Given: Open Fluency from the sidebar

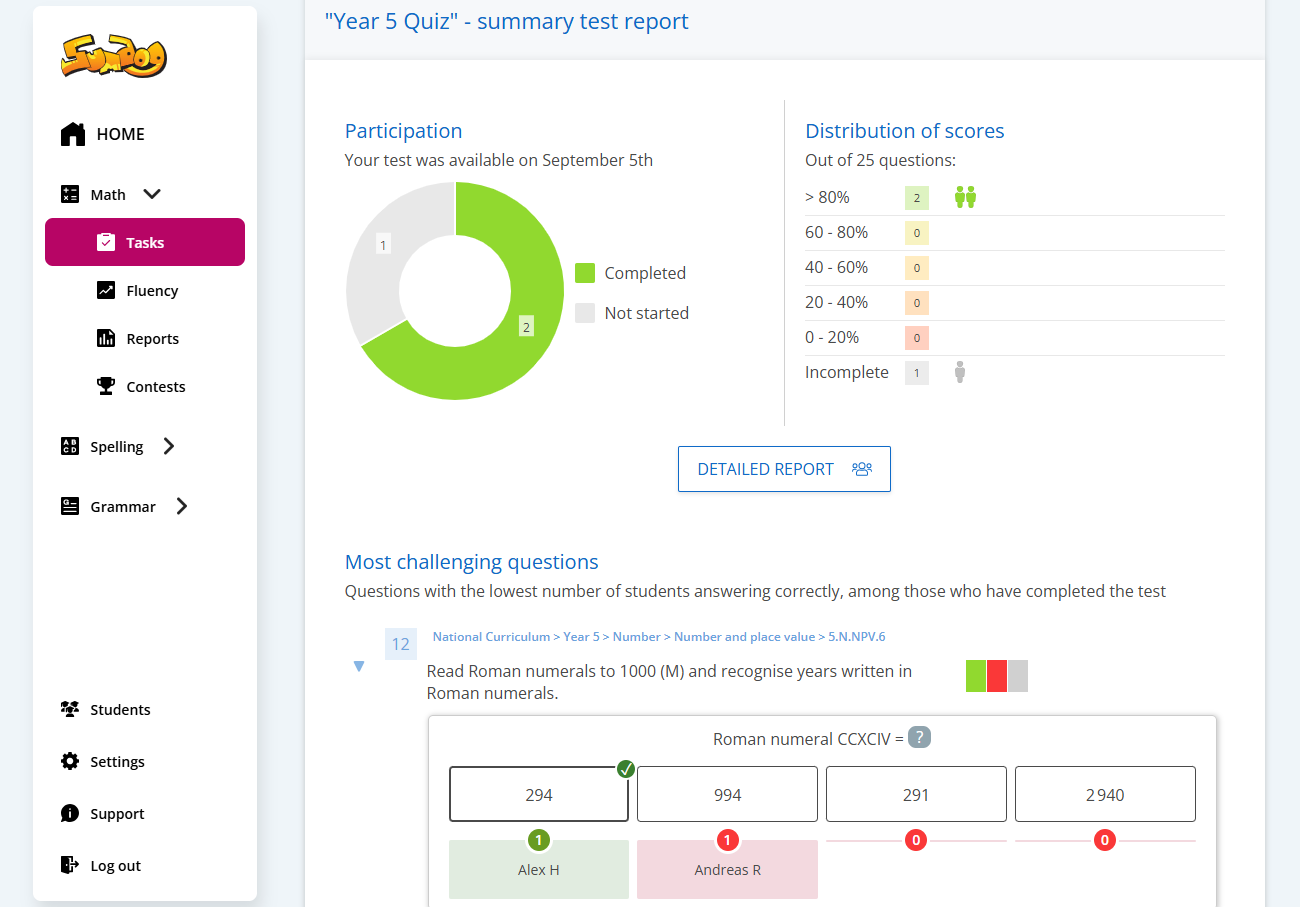Looking at the screenshot, I should [x=151, y=291].
